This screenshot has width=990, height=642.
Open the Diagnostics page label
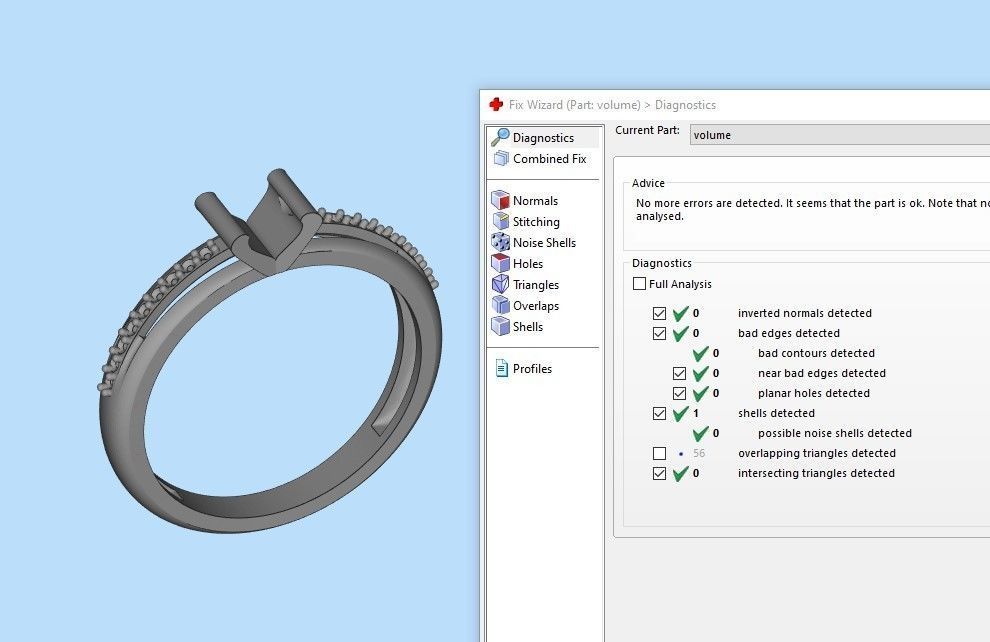coord(543,138)
